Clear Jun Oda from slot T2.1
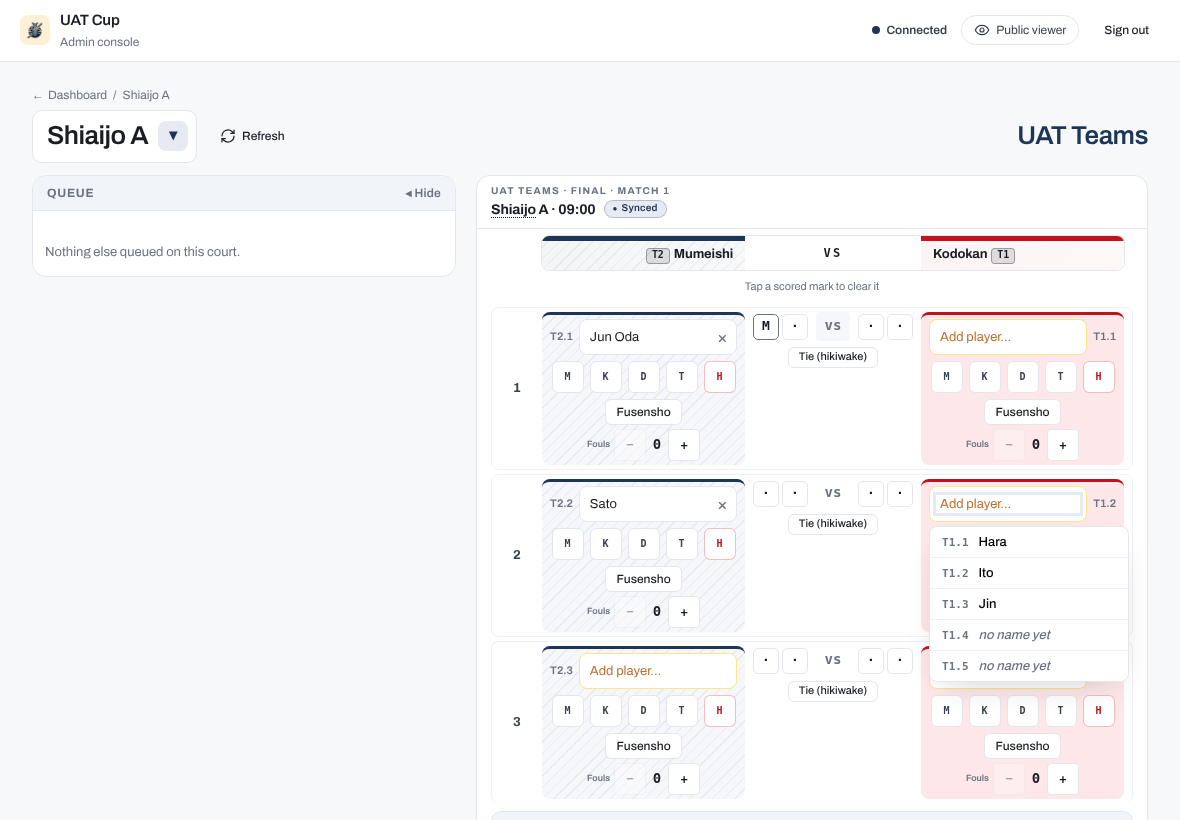Image resolution: width=1180 pixels, height=820 pixels. coord(722,338)
